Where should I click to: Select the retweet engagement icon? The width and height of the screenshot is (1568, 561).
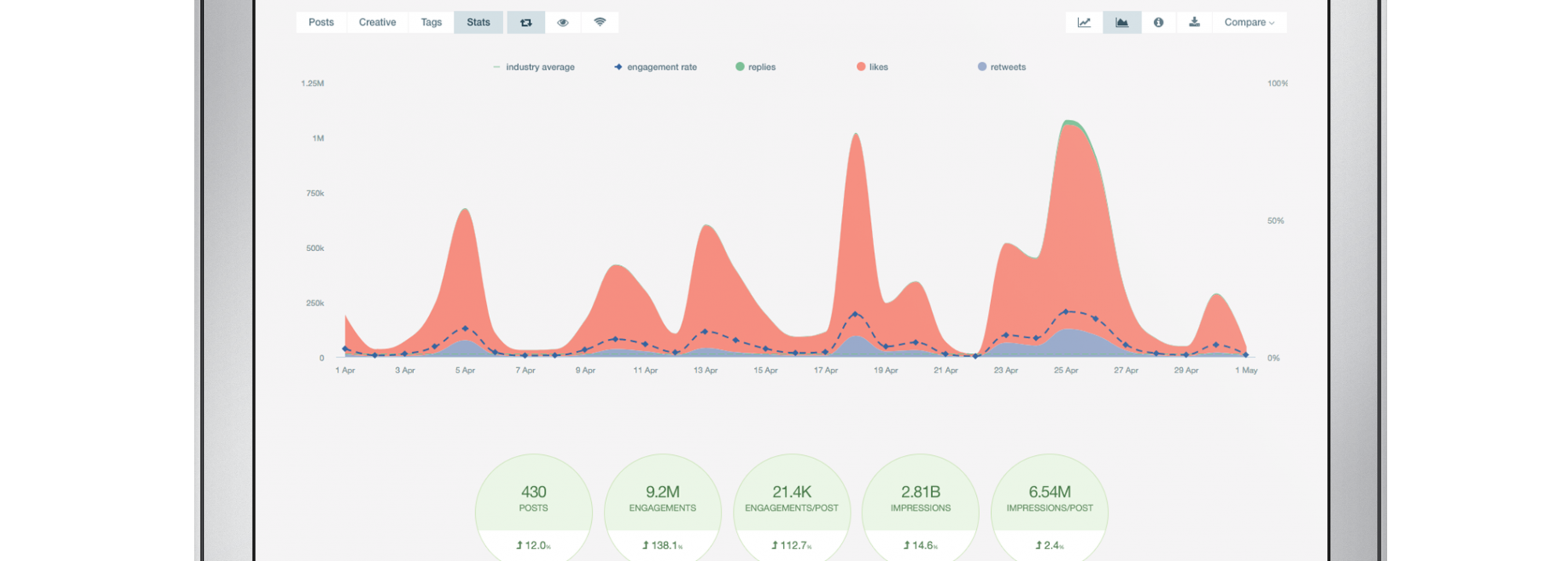click(526, 23)
